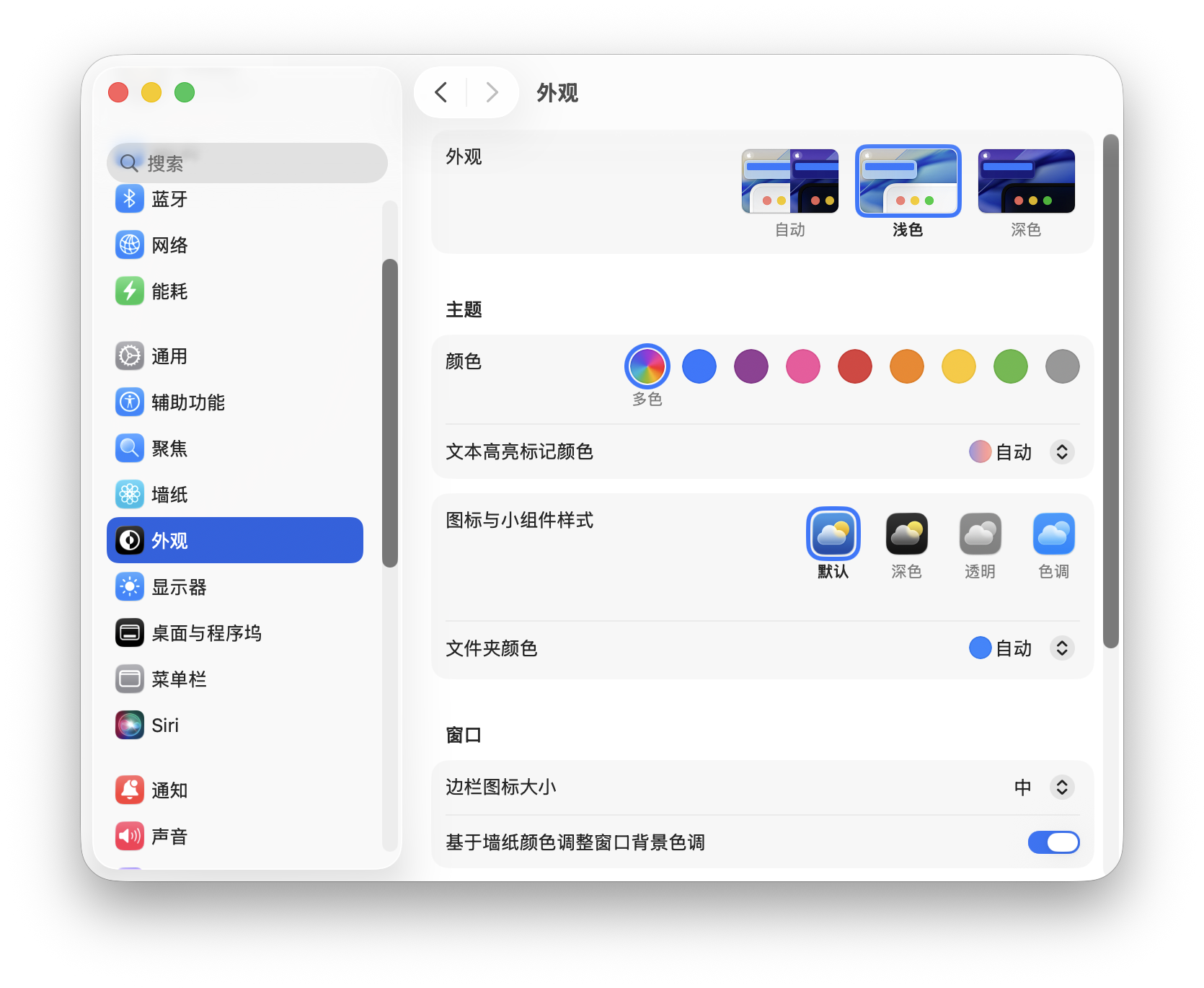The height and width of the screenshot is (988, 1204).
Task: Click the back navigation arrow
Action: point(441,92)
